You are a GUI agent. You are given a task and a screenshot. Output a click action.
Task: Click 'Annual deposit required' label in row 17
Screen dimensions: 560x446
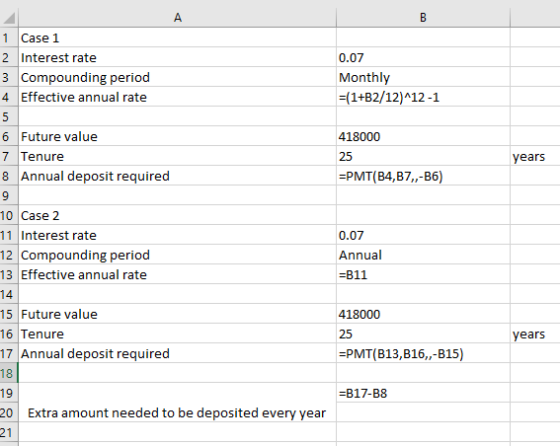click(x=95, y=354)
